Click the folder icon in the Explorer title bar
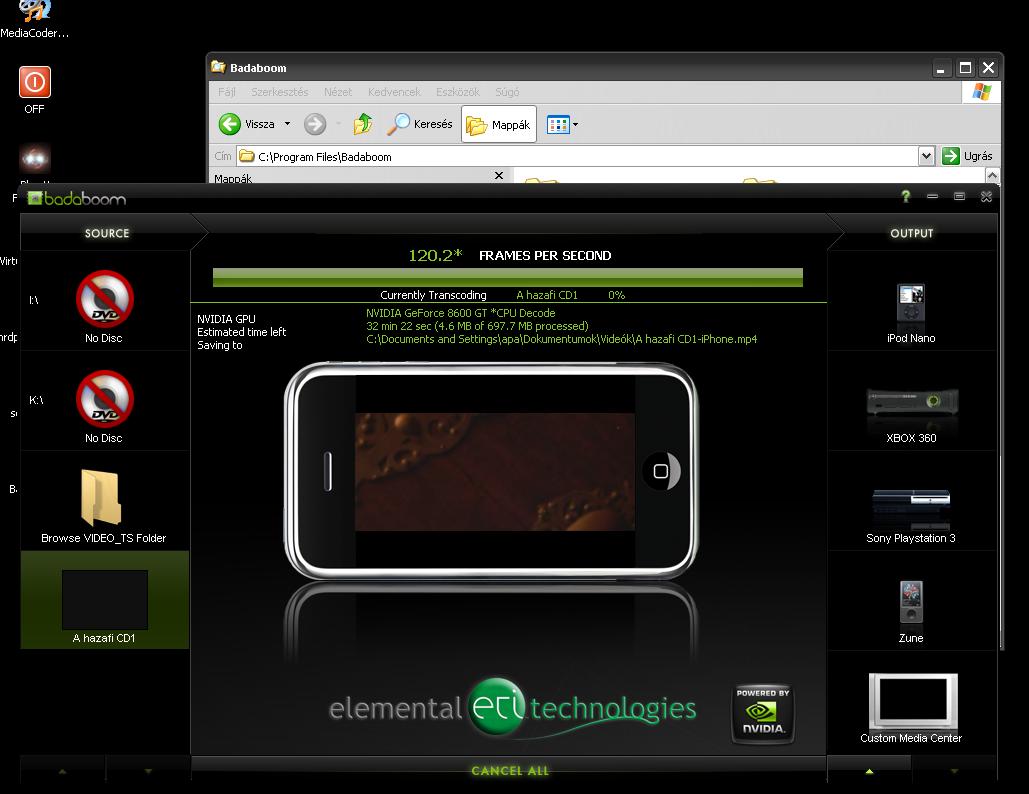This screenshot has width=1029, height=794. (218, 67)
